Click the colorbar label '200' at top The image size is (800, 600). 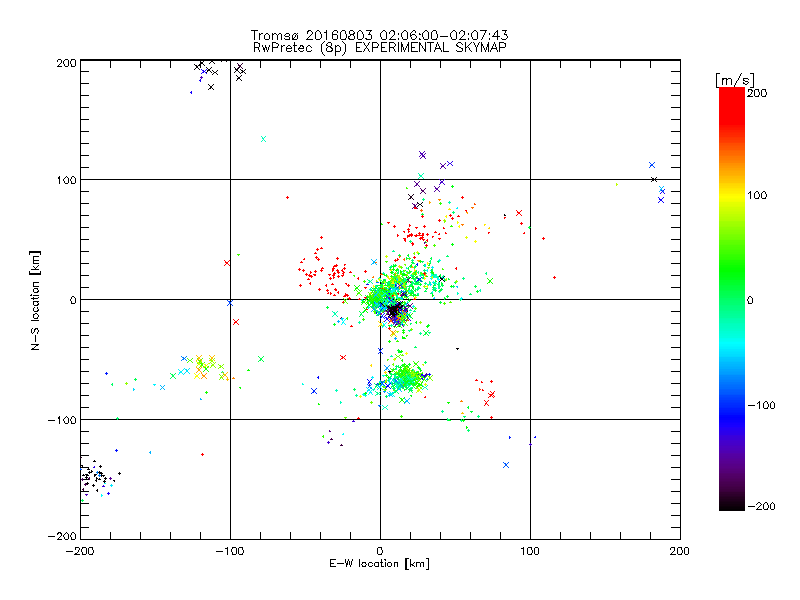pos(757,93)
